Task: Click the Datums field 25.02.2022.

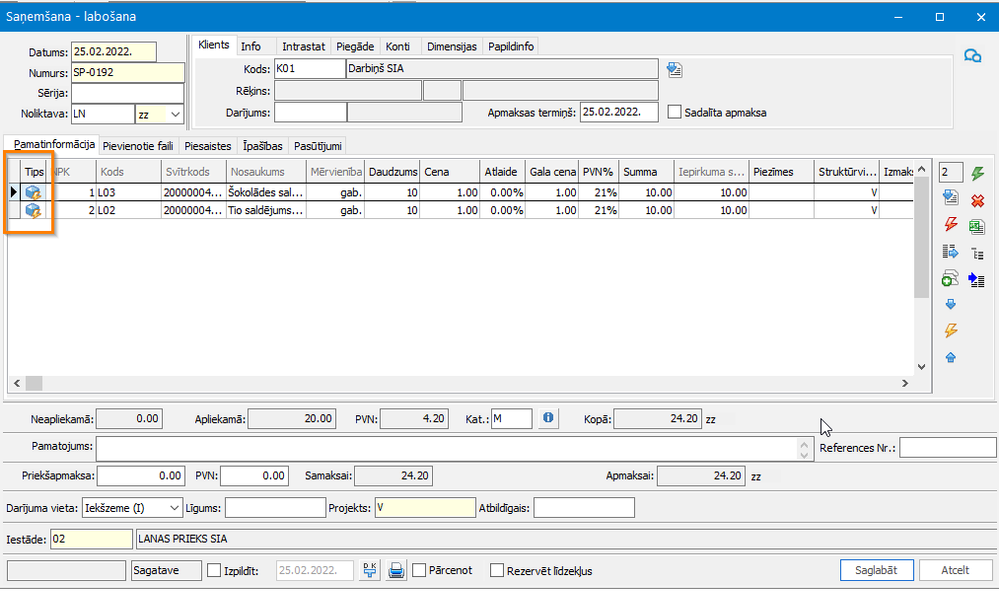Action: point(113,52)
